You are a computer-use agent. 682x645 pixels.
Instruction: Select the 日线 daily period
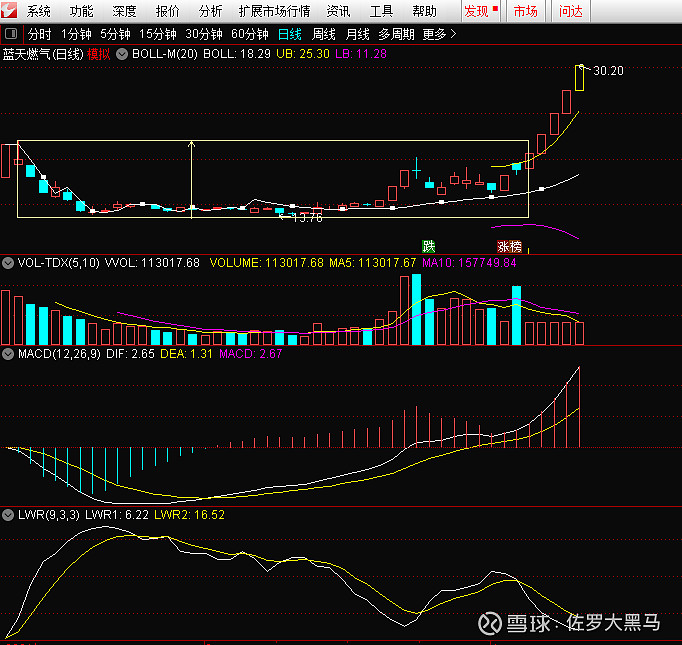[290, 34]
